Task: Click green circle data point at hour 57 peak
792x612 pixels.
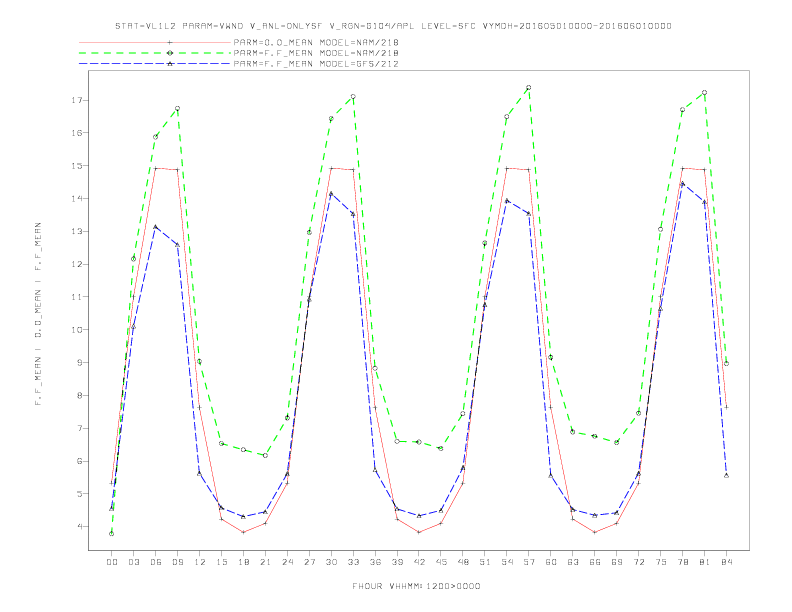Action: [x=529, y=88]
